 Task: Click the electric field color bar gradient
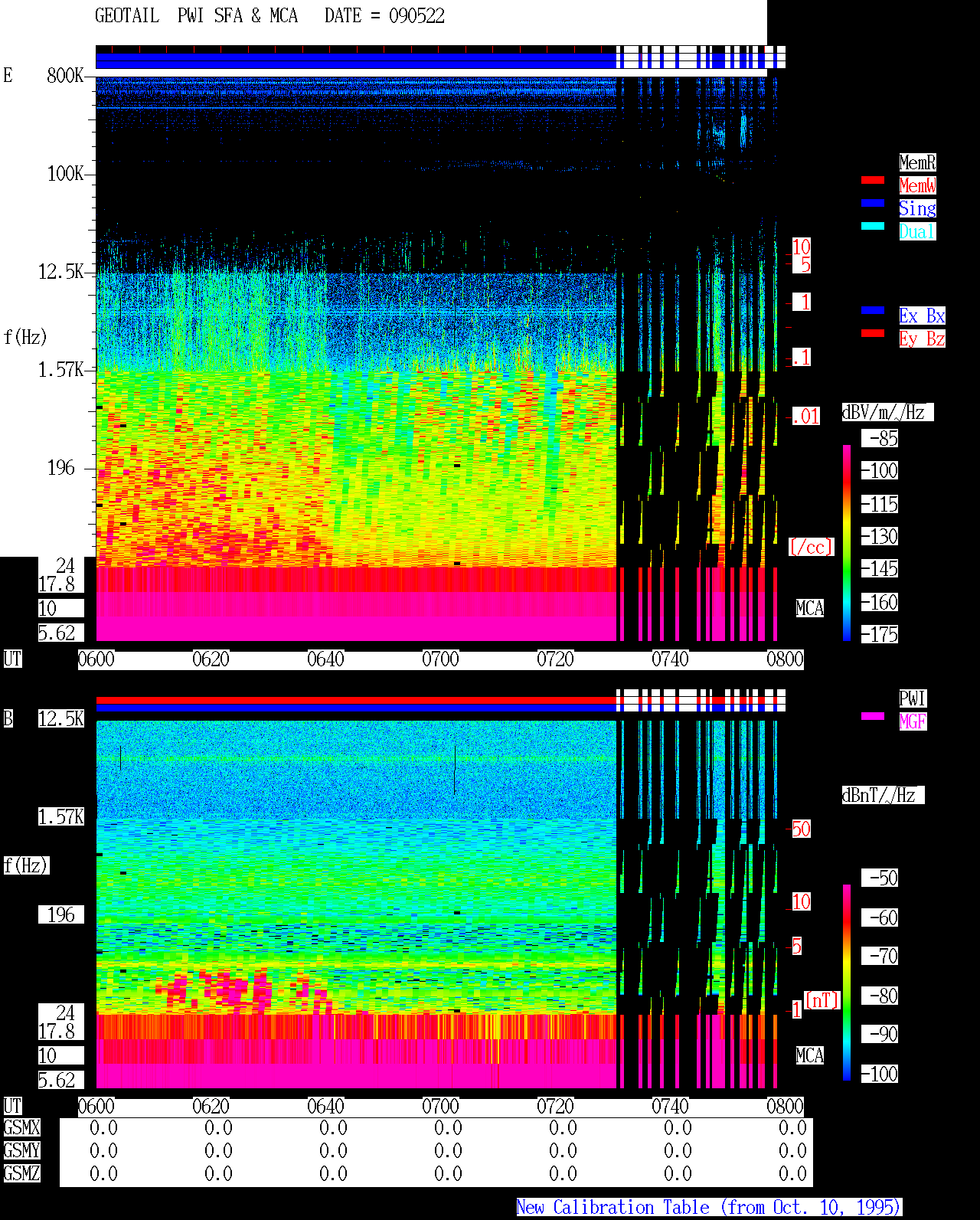coord(847,542)
